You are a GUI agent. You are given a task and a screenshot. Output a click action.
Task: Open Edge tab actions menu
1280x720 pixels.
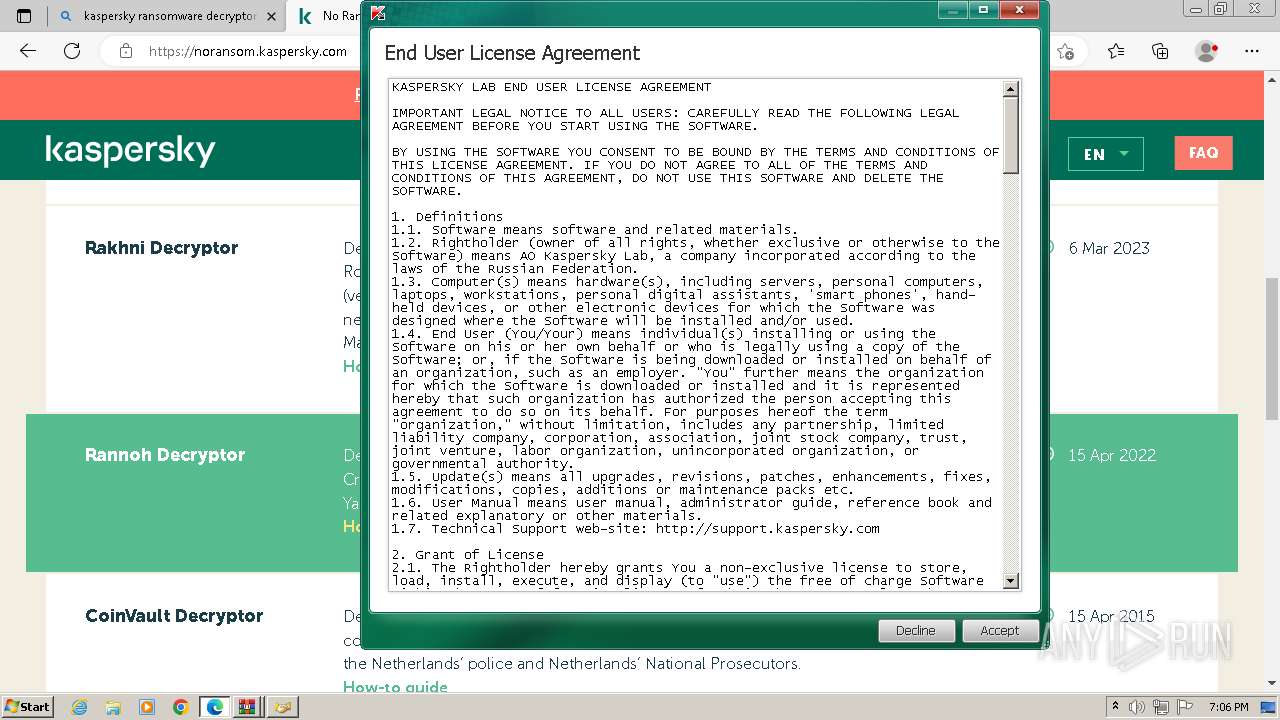[24, 16]
